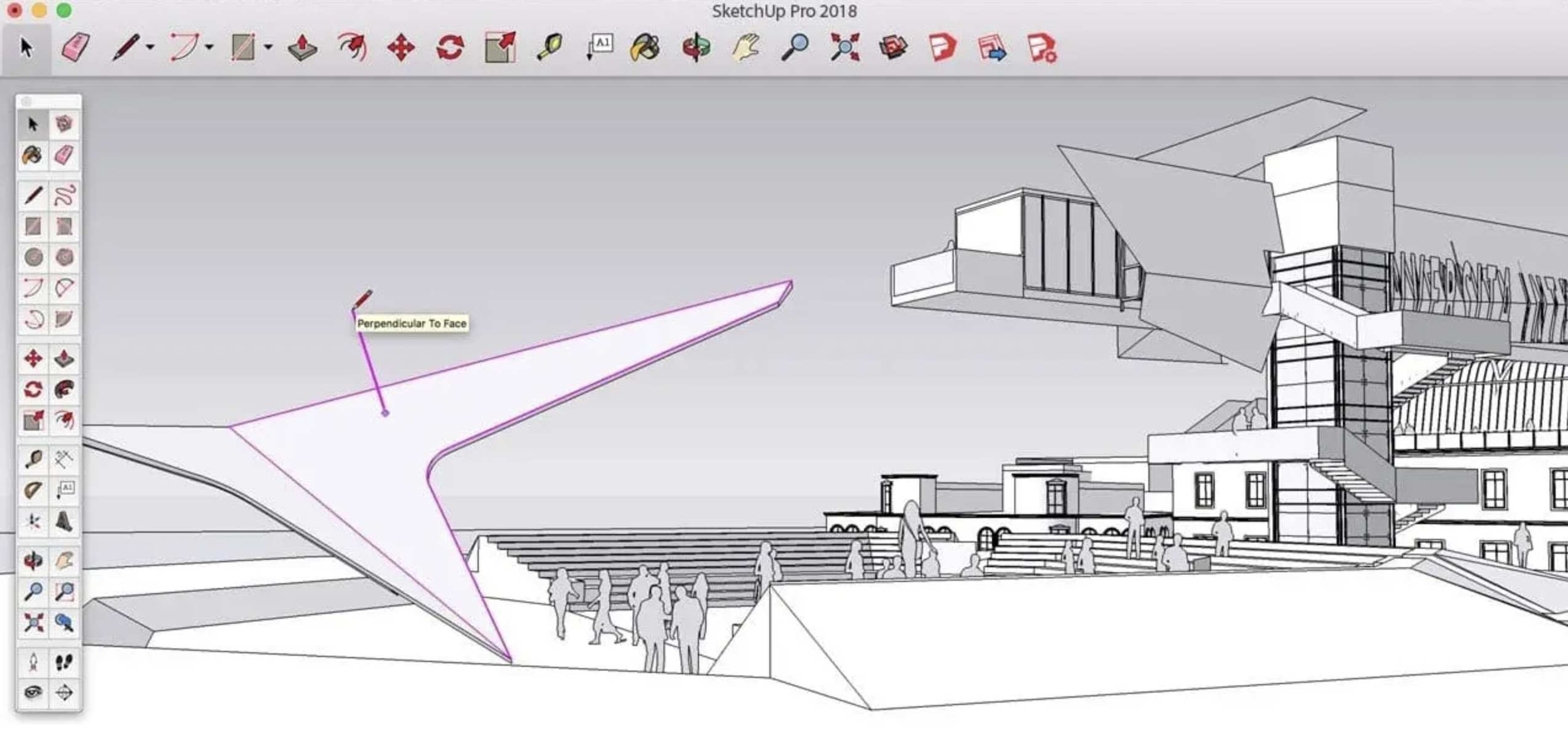Expand the Arc tool dropdown arrow
This screenshot has height=753, width=1568.
[209, 47]
